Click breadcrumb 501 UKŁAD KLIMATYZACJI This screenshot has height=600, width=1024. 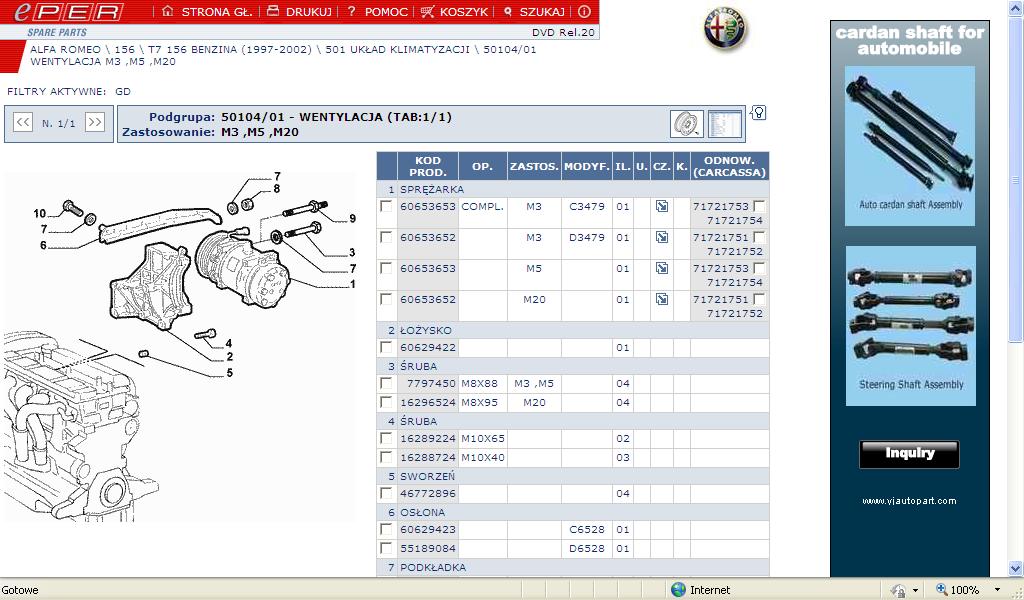point(397,50)
